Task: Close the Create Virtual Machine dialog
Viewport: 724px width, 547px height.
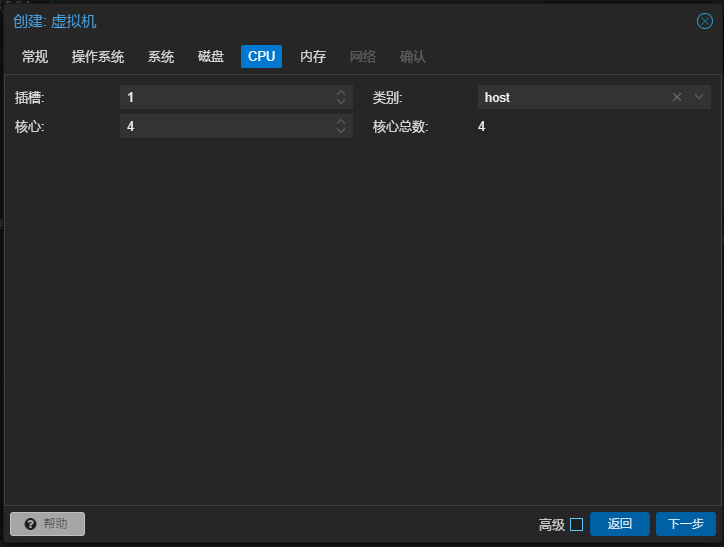Action: click(704, 21)
